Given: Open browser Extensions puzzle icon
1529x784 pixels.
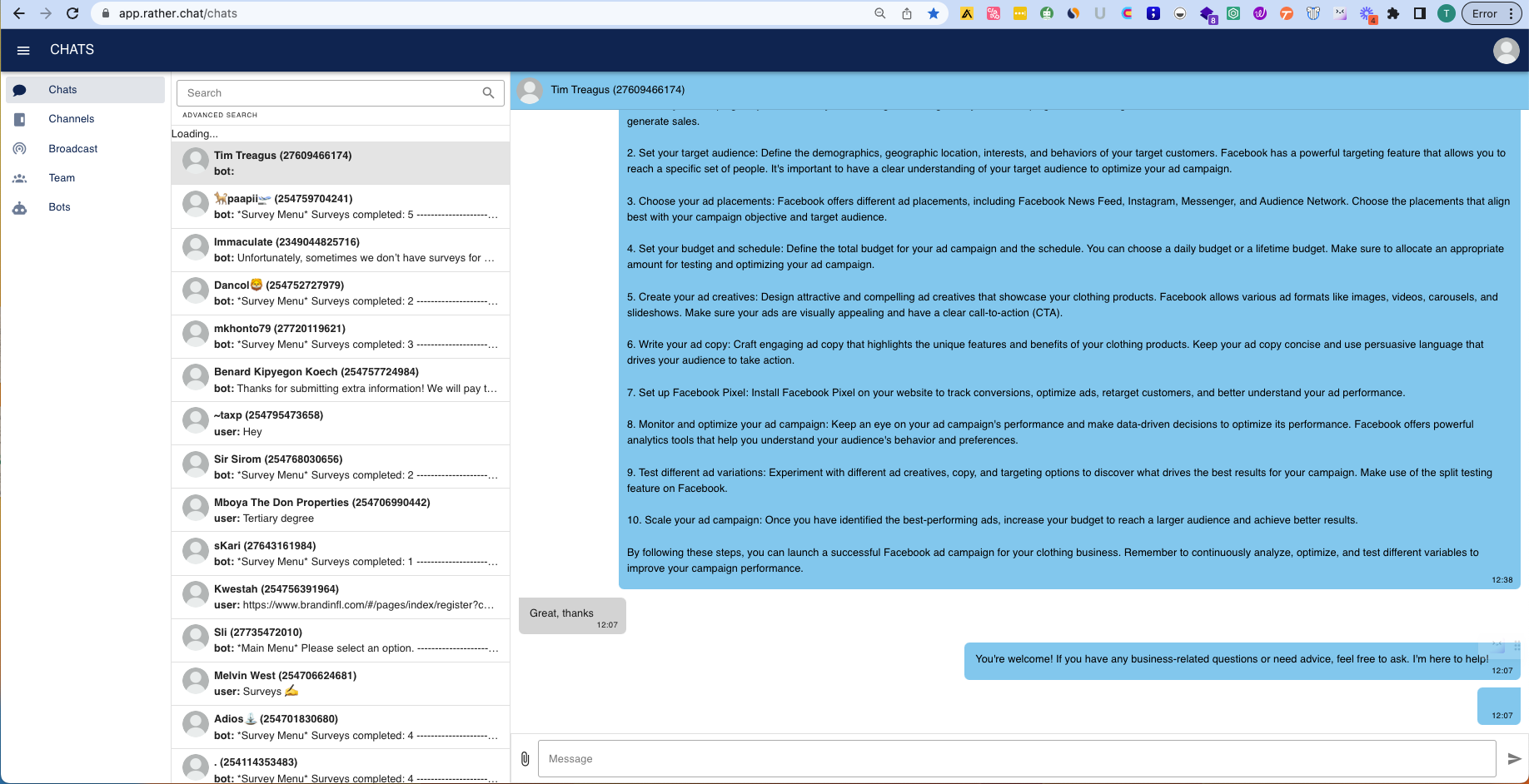Looking at the screenshot, I should [x=1393, y=13].
